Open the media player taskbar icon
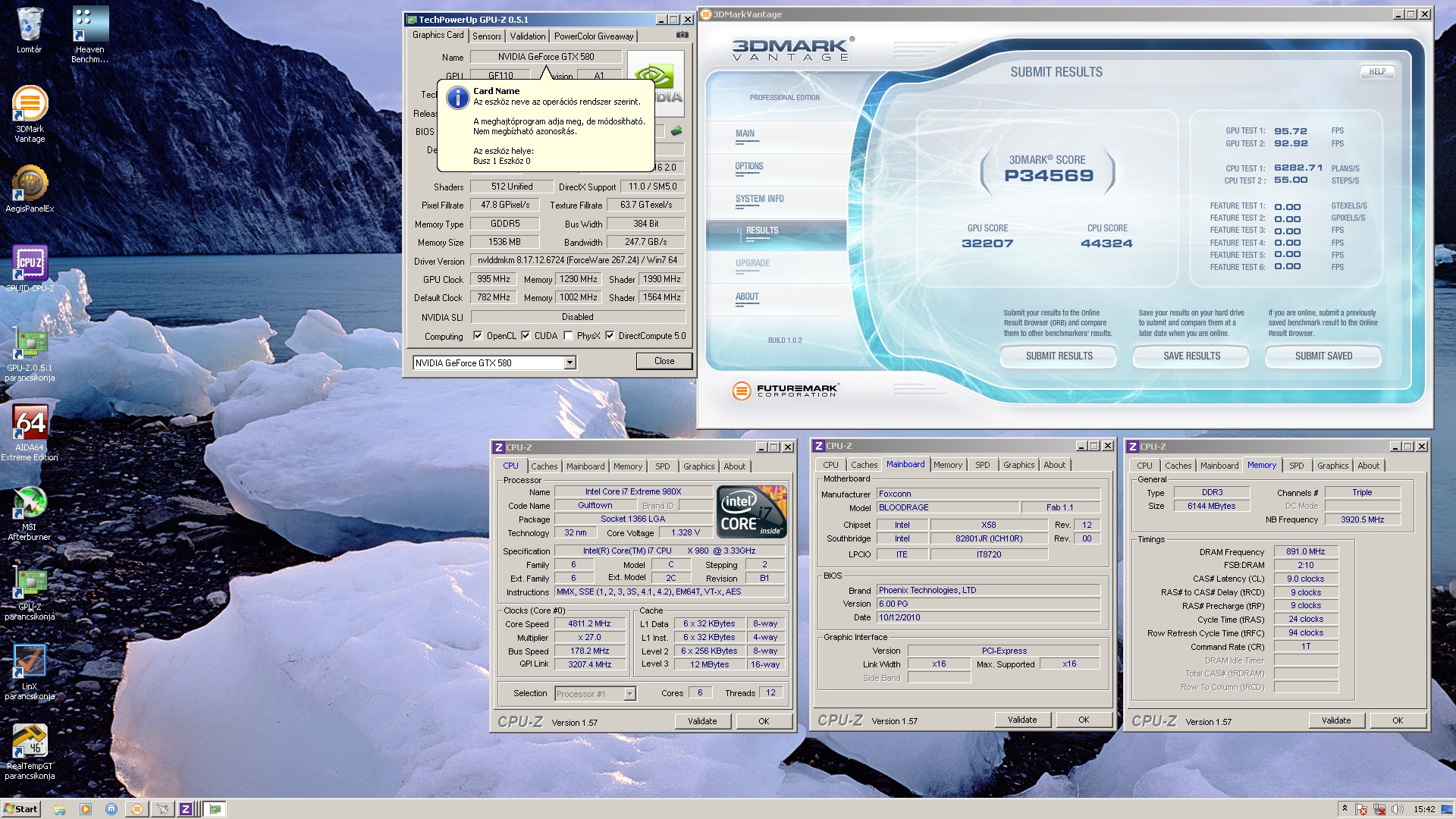This screenshot has width=1456, height=819. [x=85, y=809]
